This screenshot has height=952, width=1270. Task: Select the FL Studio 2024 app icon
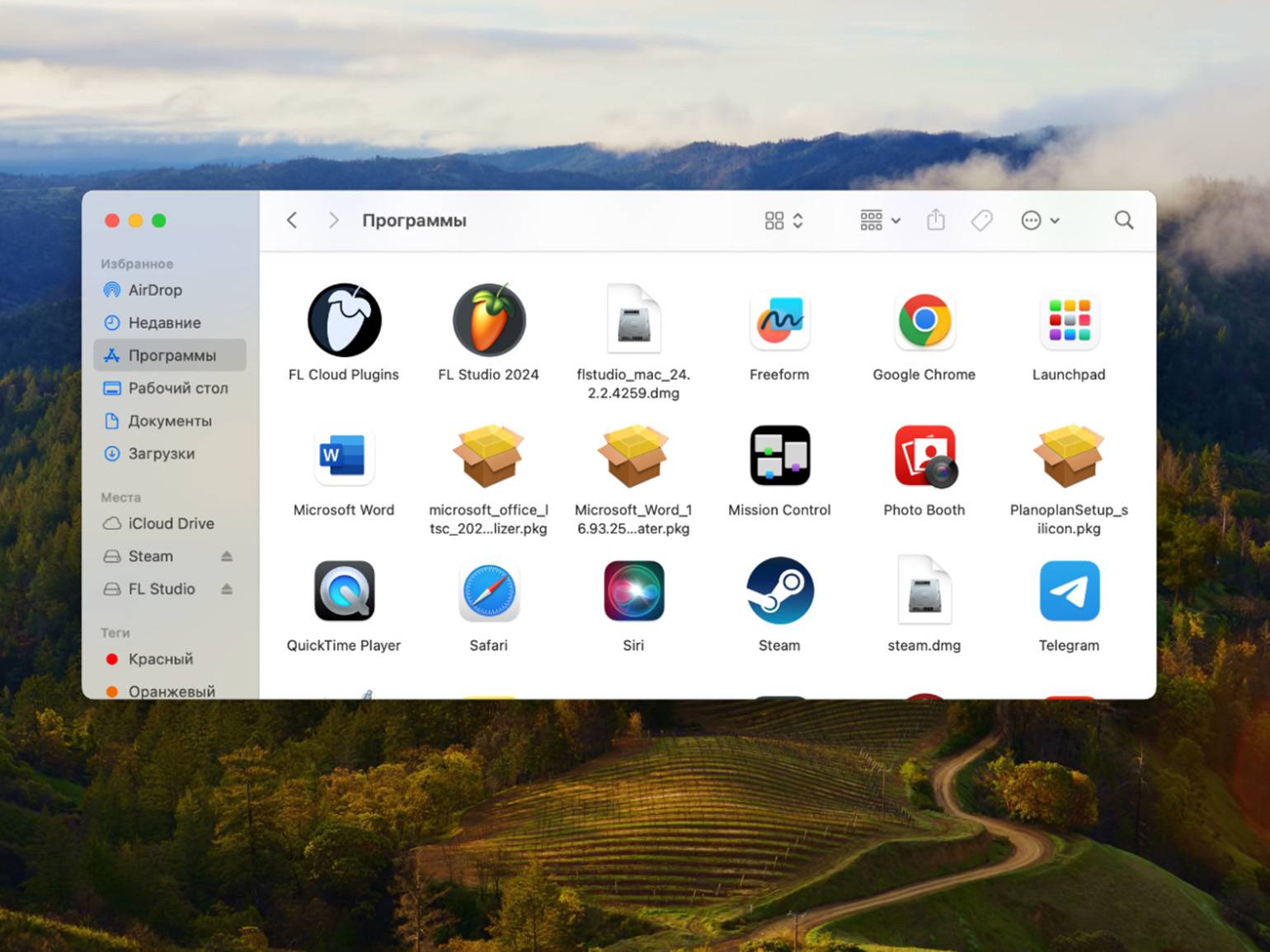489,320
